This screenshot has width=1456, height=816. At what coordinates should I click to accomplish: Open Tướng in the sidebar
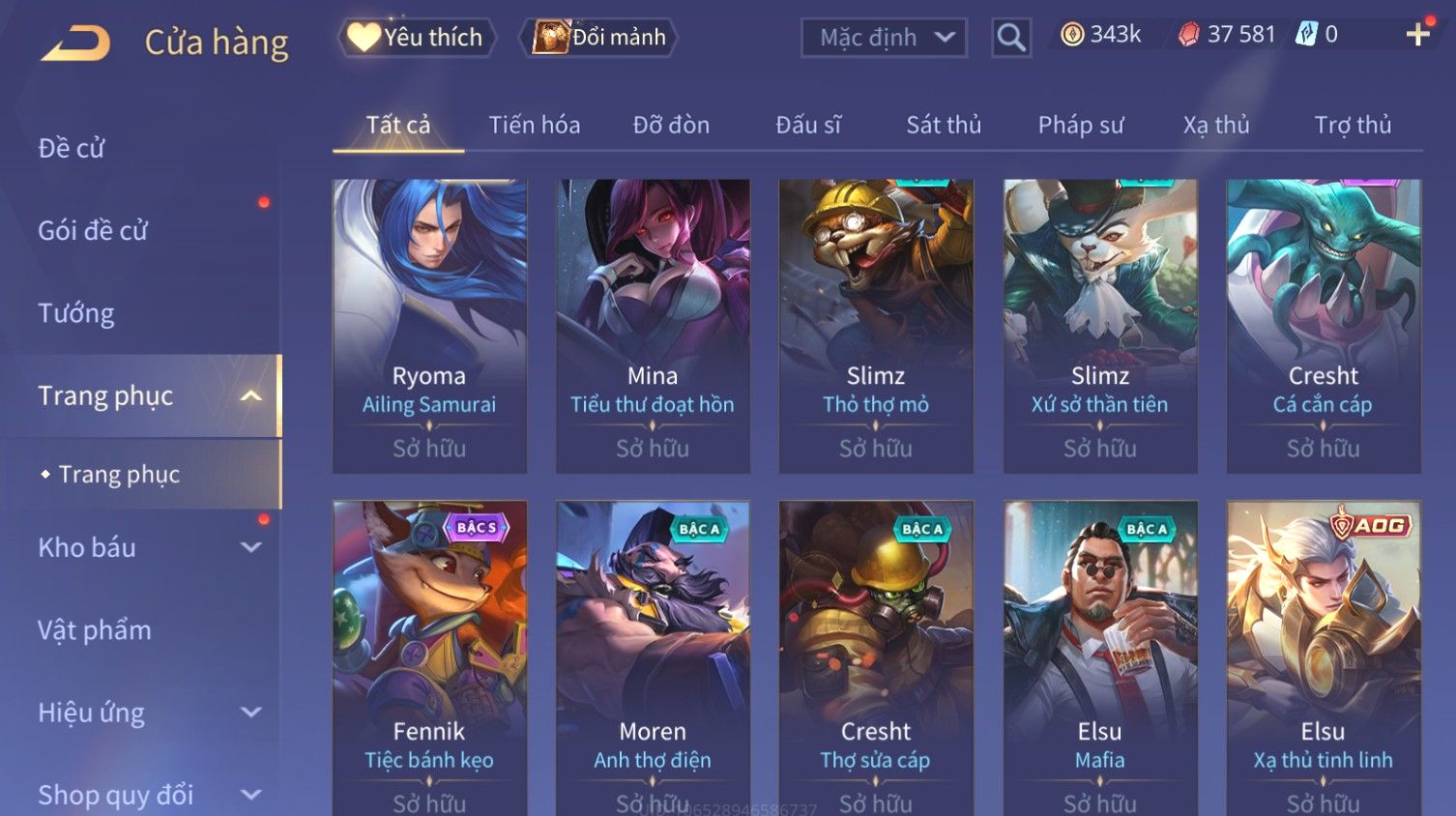tap(76, 313)
